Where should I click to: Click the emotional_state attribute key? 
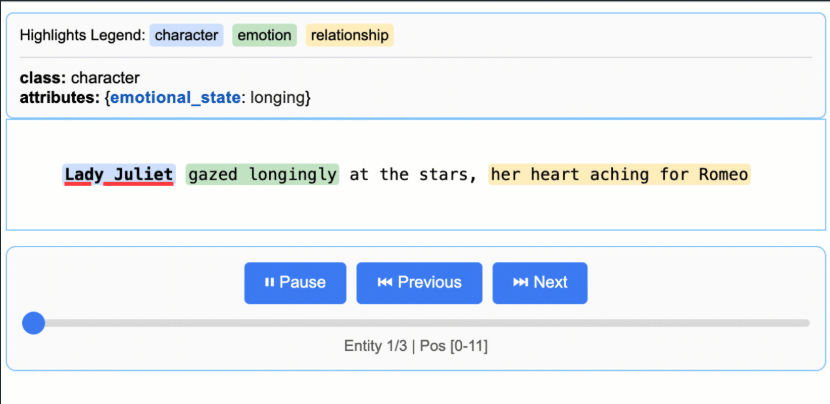coord(175,98)
